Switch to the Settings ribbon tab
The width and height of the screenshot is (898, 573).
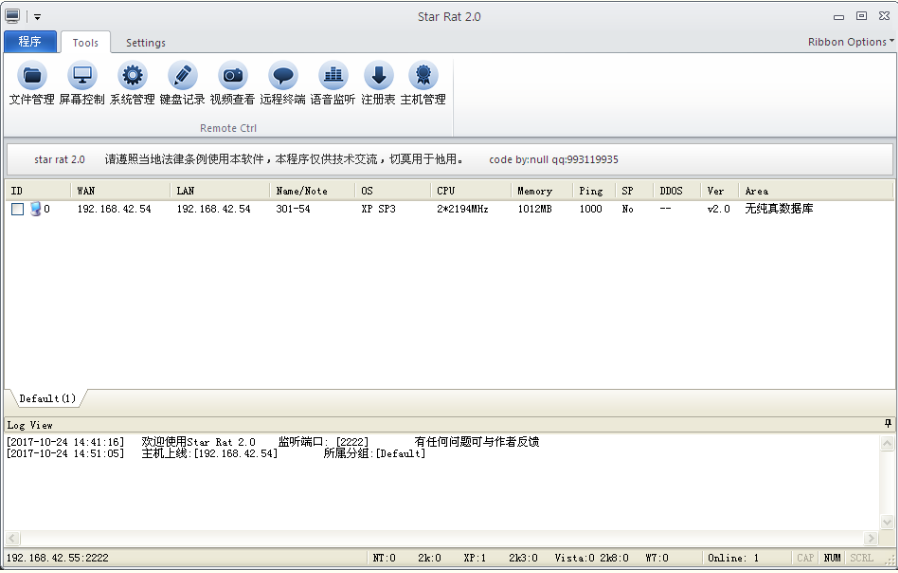[145, 42]
